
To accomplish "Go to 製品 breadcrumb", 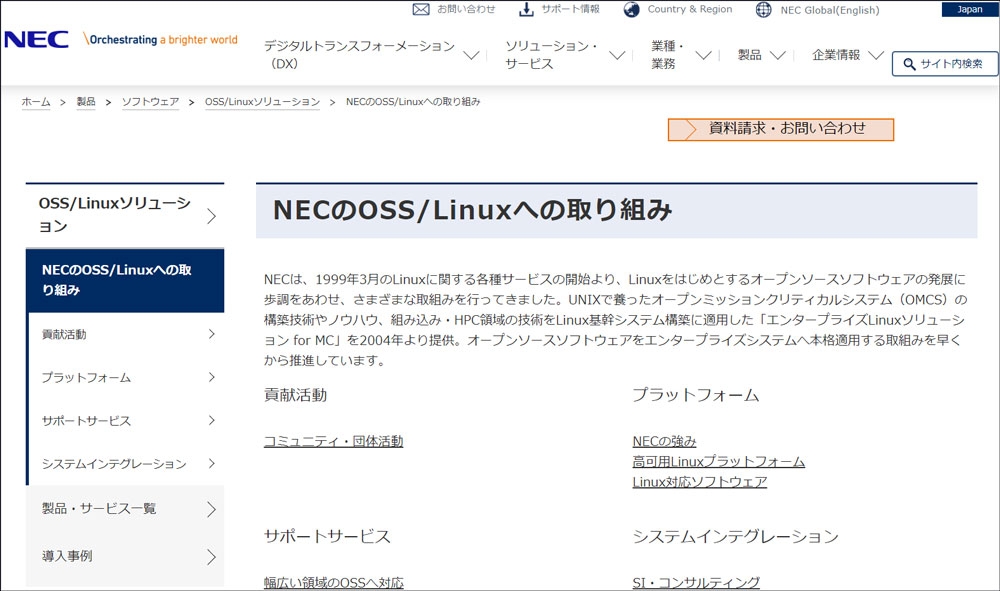I will click(86, 102).
